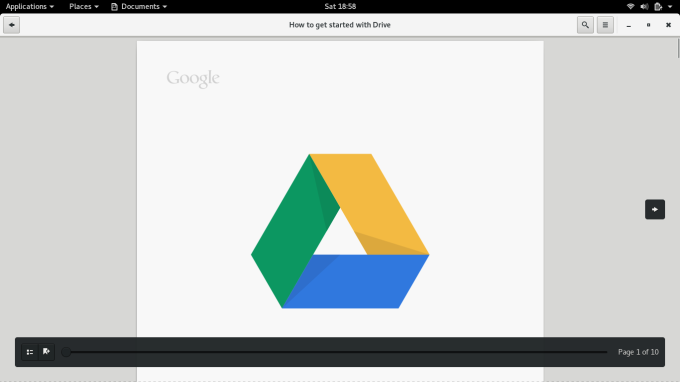Open the volume speaker indicator
This screenshot has height=382, width=680.
pos(644,7)
